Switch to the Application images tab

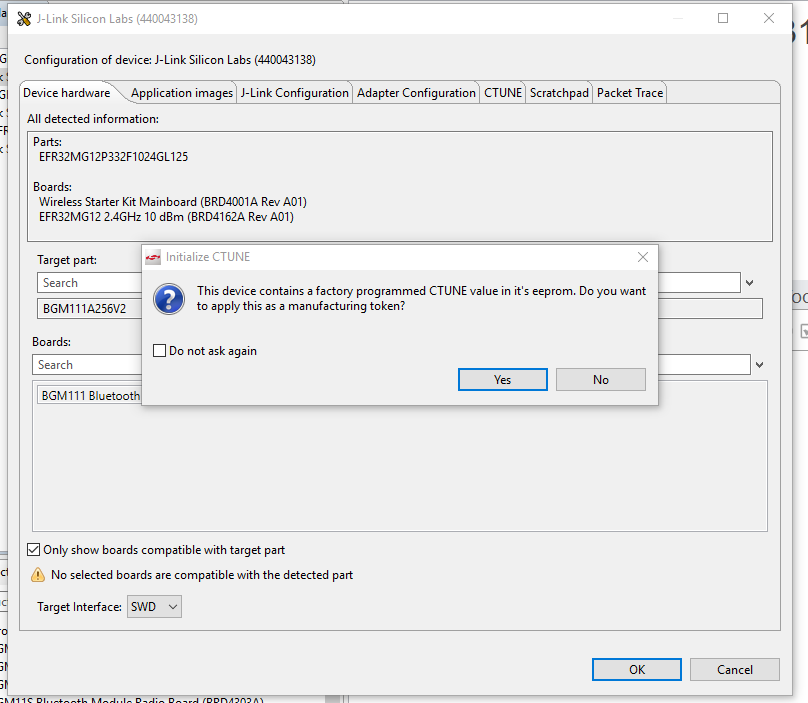[x=181, y=92]
